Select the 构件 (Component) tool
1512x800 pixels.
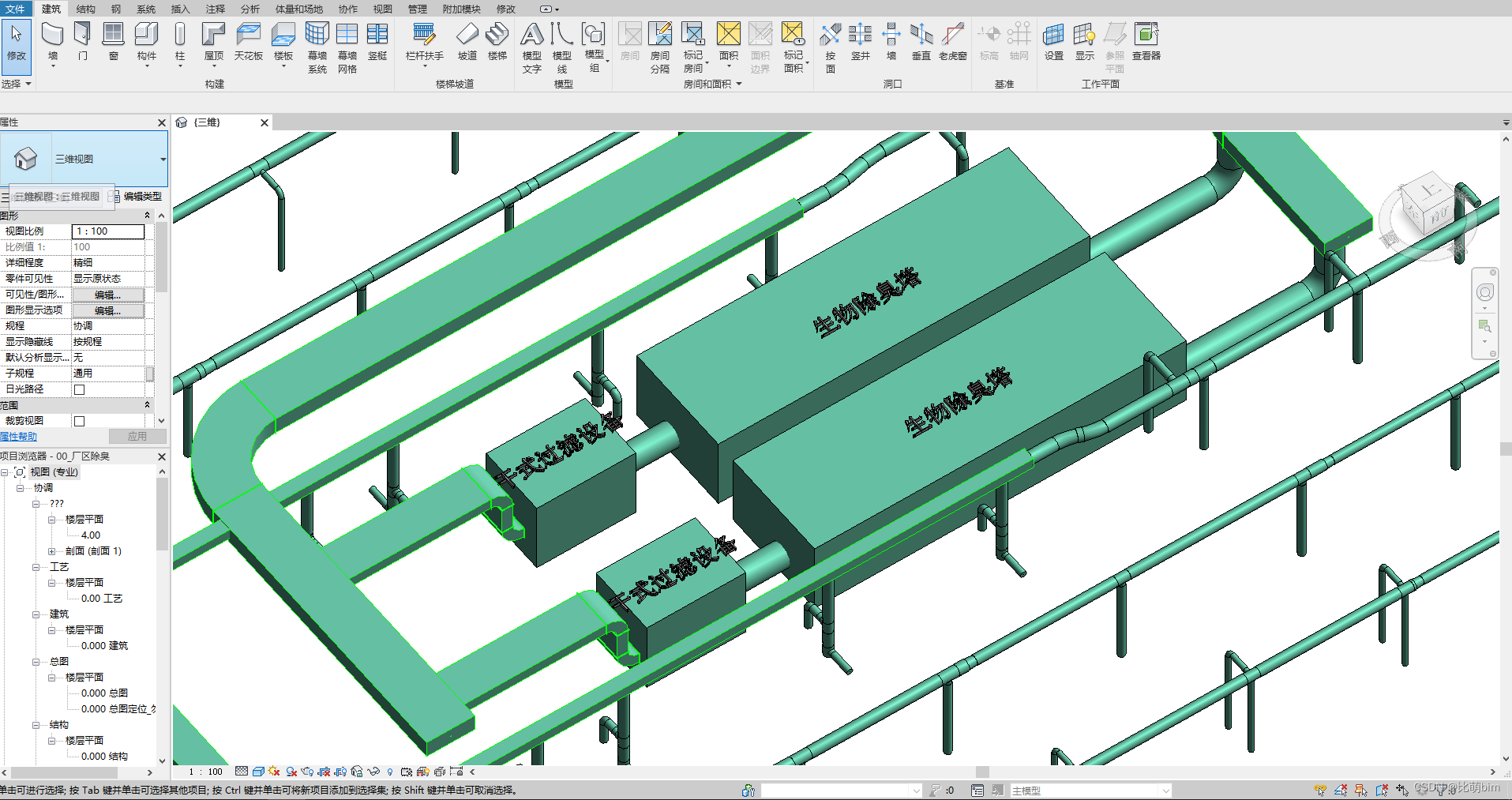pos(147,43)
